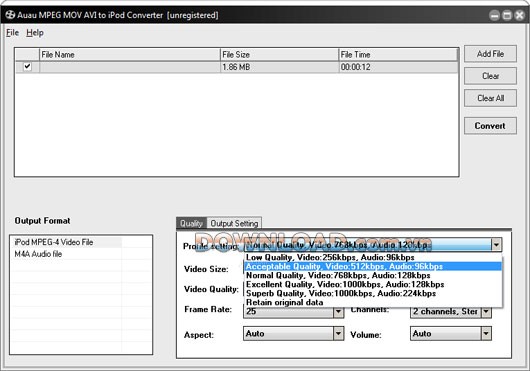The width and height of the screenshot is (530, 371).
Task: Select Retain original data option
Action: (373, 302)
